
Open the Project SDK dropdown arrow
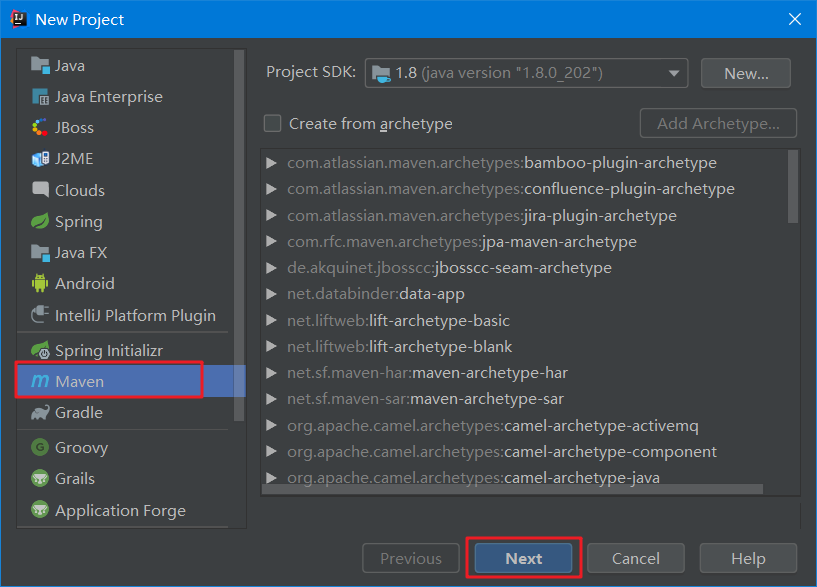(x=674, y=73)
